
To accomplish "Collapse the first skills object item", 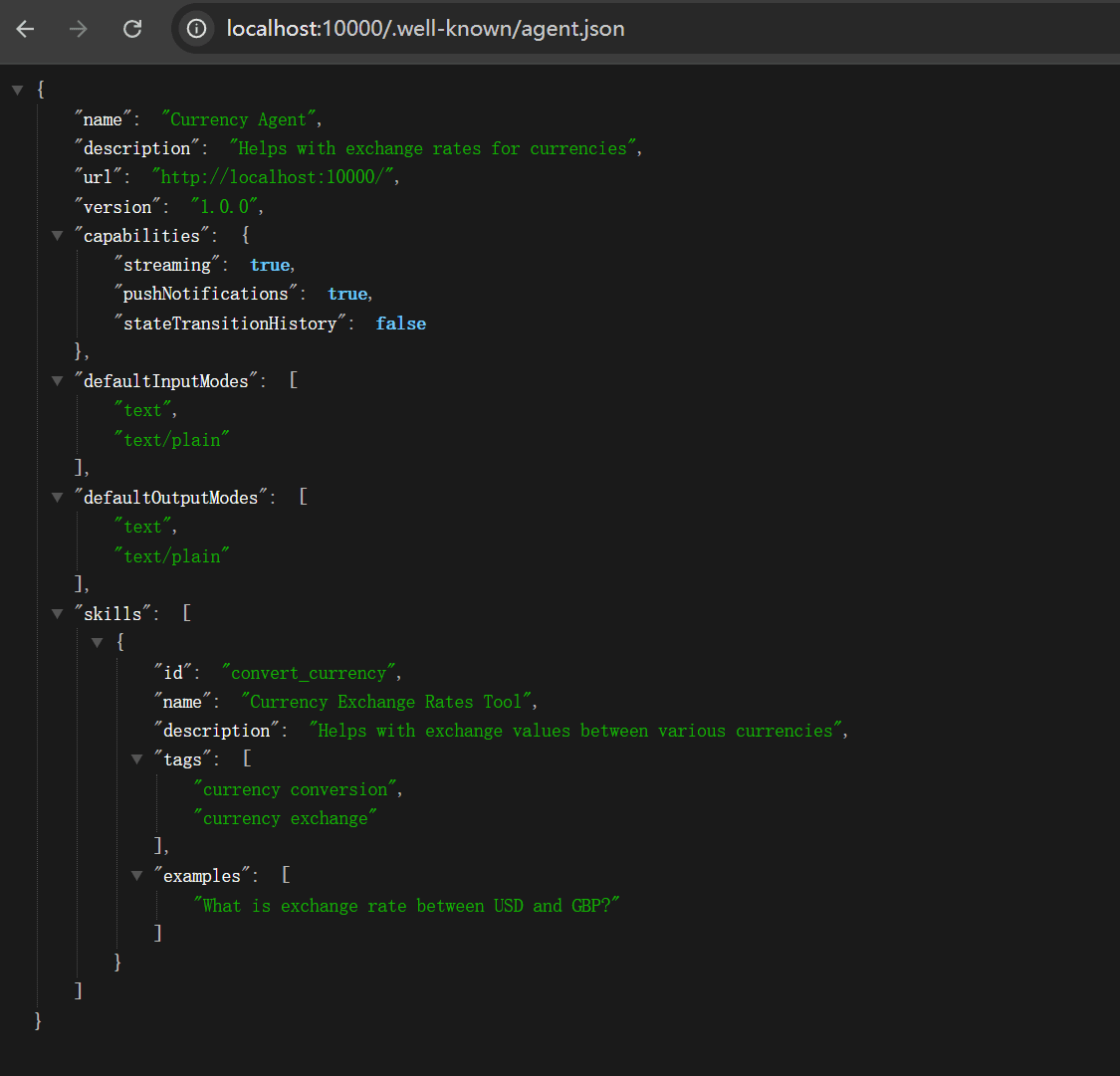I will point(98,643).
